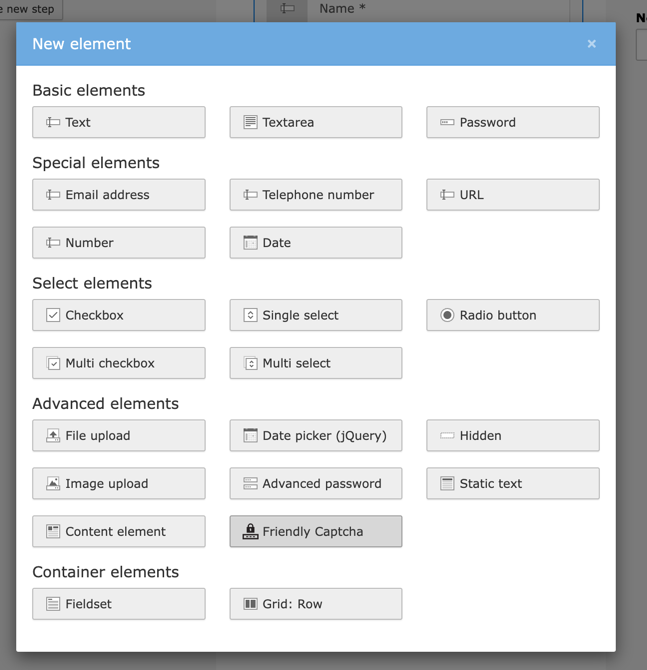This screenshot has height=670, width=647.
Task: Click the Date calendar icon
Action: pyautogui.click(x=250, y=243)
